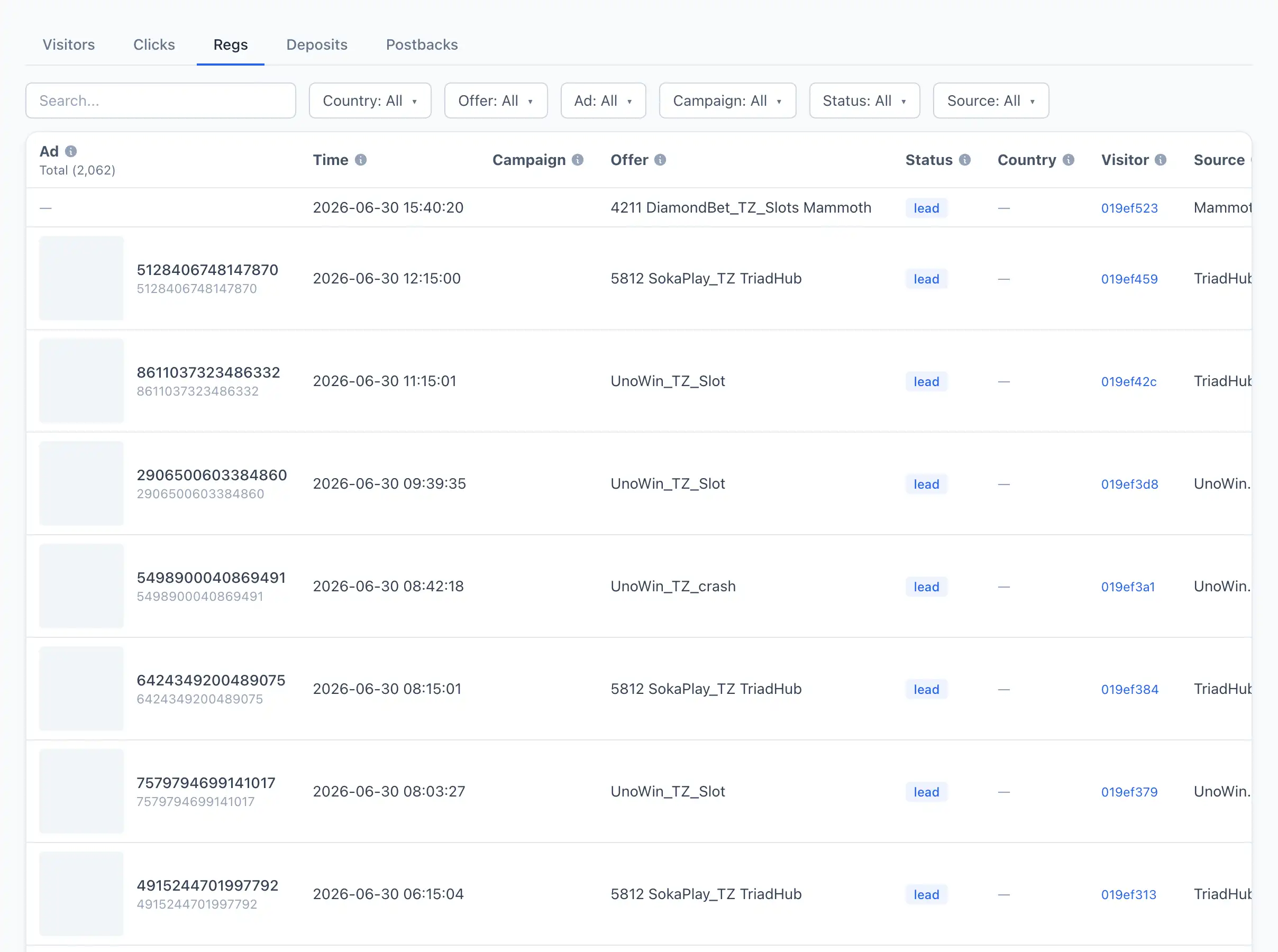1278x952 pixels.
Task: Click ad thumbnail for 5128406748147870
Action: coord(81,278)
